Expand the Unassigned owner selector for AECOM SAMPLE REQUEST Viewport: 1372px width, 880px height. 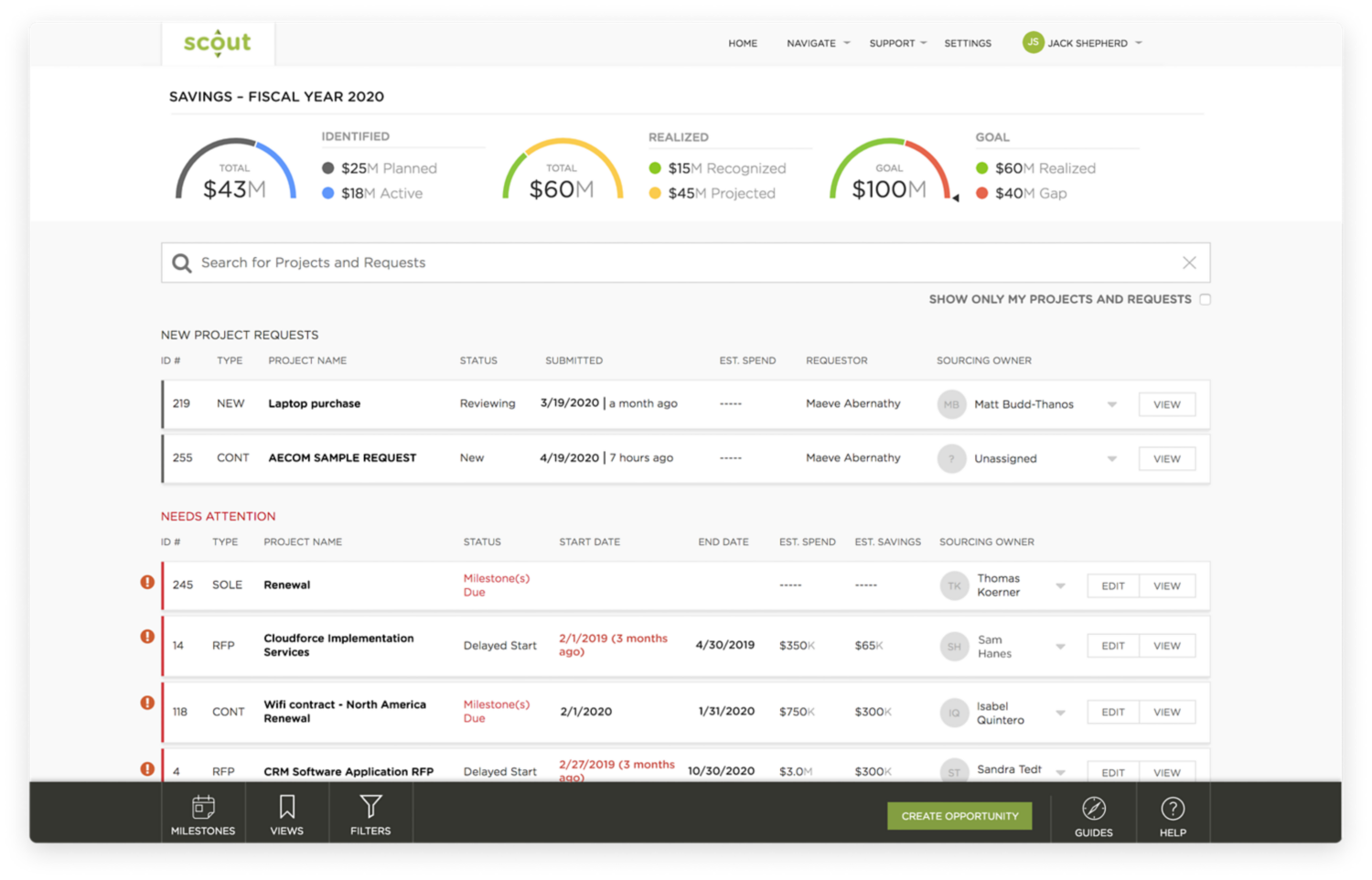pos(1111,458)
